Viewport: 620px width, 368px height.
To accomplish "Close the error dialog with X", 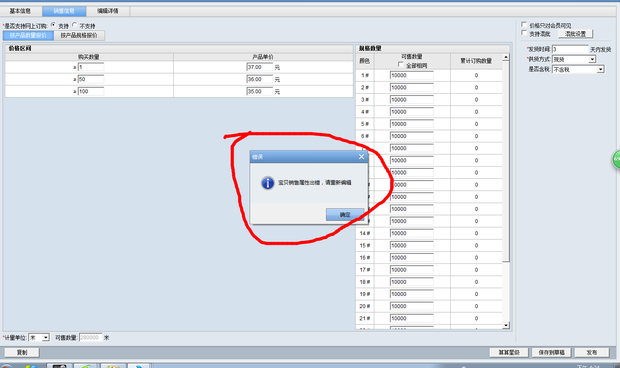I will tap(361, 157).
